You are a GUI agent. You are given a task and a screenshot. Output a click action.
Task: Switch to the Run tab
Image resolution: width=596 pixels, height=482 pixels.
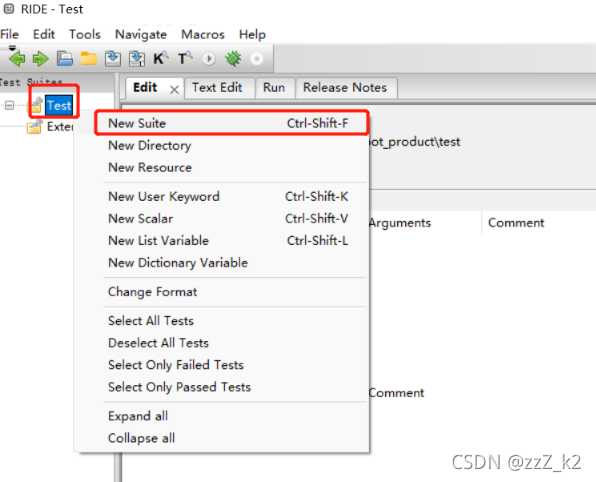(x=274, y=87)
